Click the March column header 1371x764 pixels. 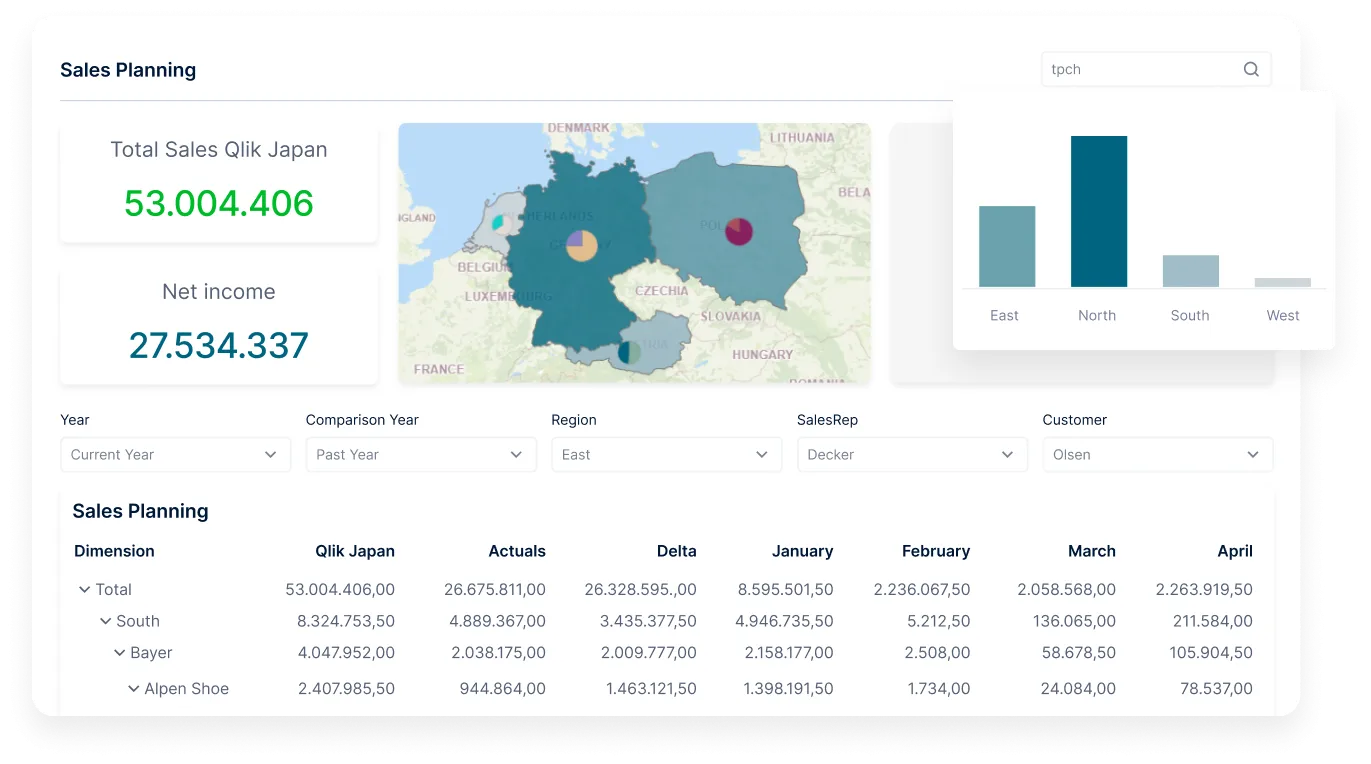[x=1091, y=551]
